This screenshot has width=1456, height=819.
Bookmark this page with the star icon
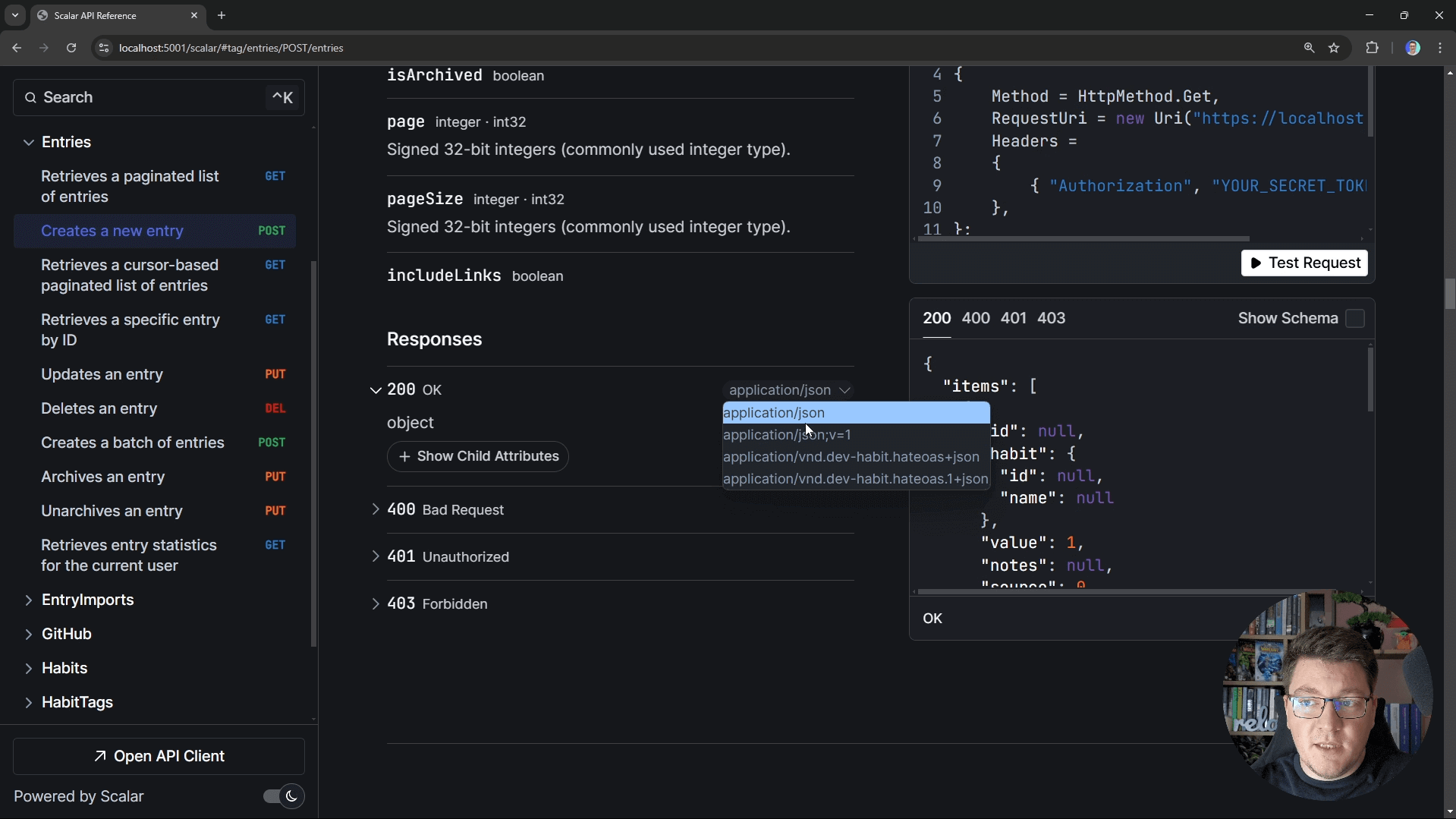pyautogui.click(x=1334, y=48)
